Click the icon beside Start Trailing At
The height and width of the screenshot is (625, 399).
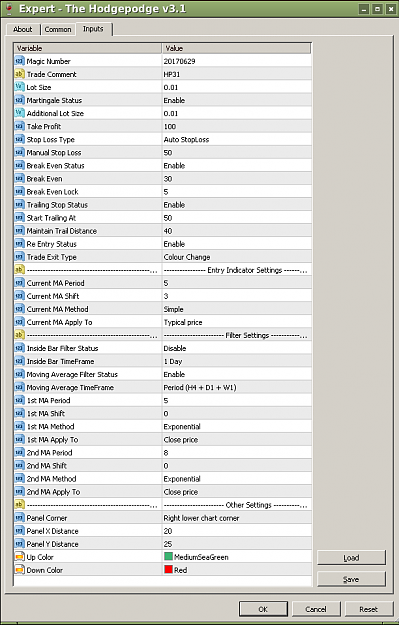tap(20, 218)
